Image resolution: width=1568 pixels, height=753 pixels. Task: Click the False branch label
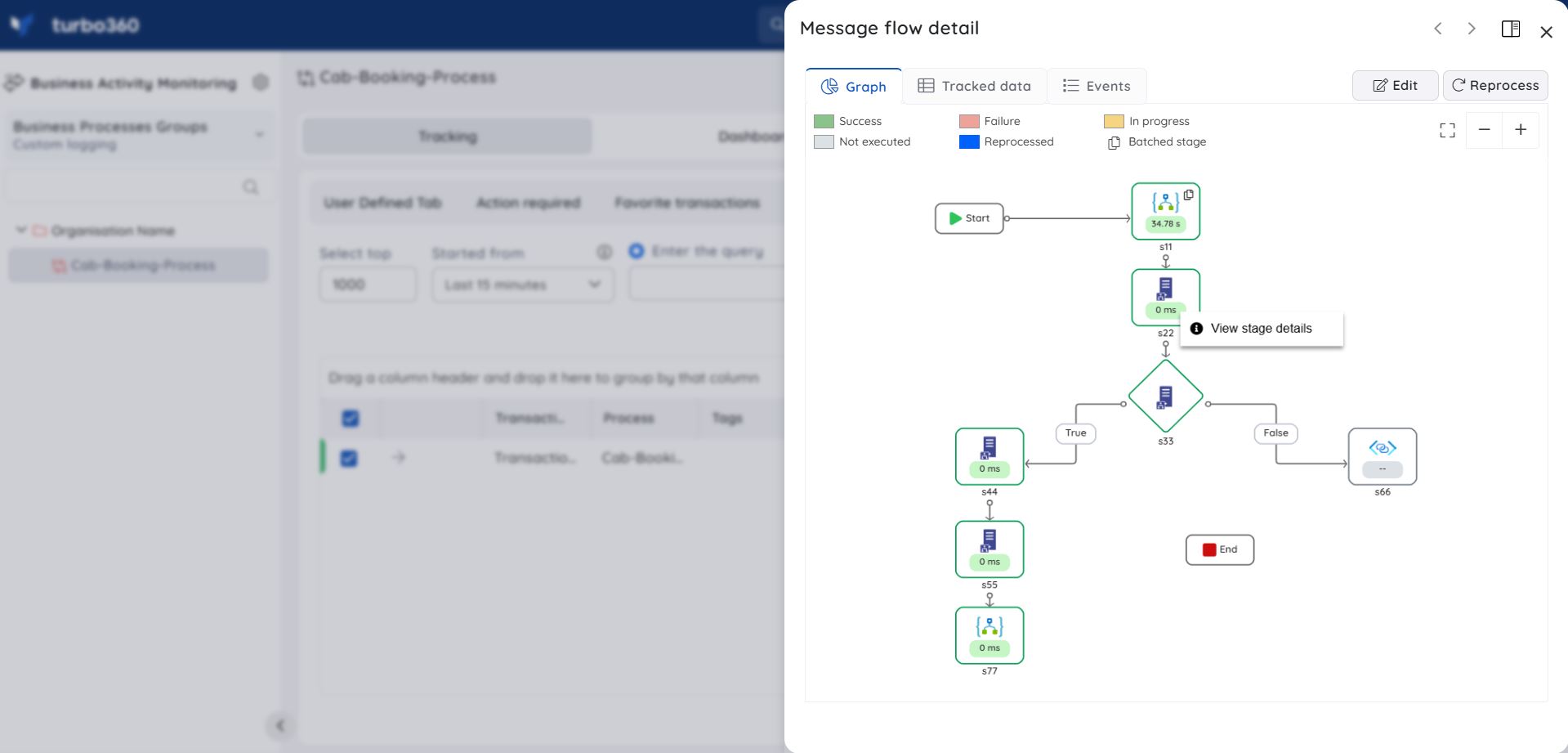pyautogui.click(x=1275, y=433)
